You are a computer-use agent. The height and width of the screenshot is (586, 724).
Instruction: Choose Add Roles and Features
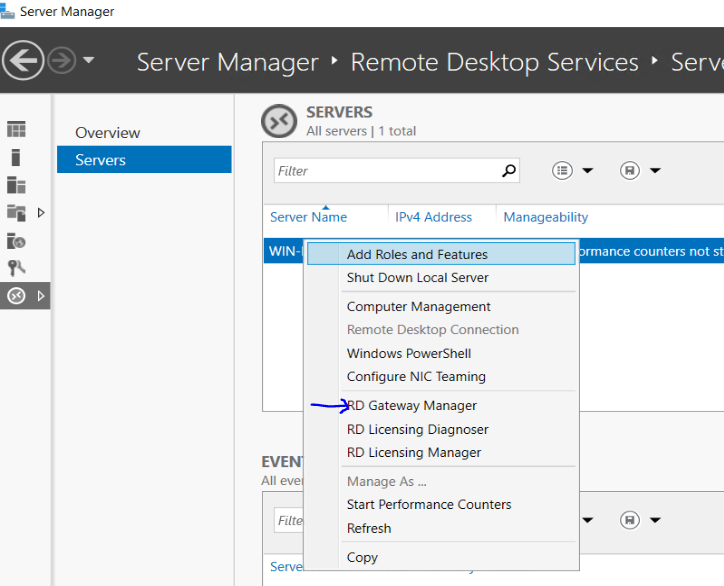[x=441, y=254]
